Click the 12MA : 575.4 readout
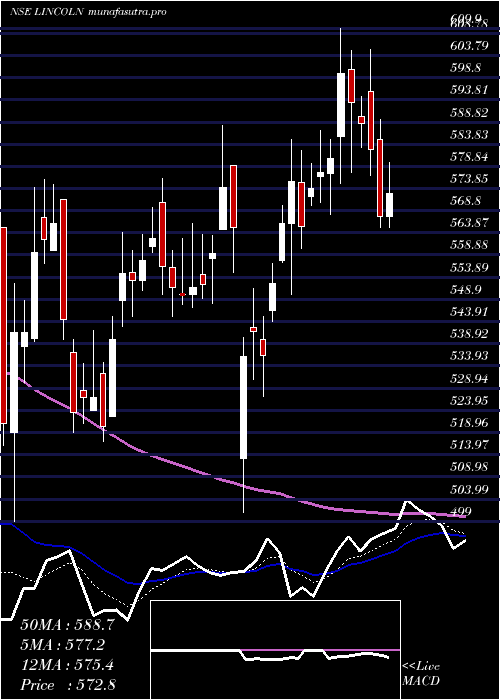The width and height of the screenshot is (500, 700). click(68, 665)
